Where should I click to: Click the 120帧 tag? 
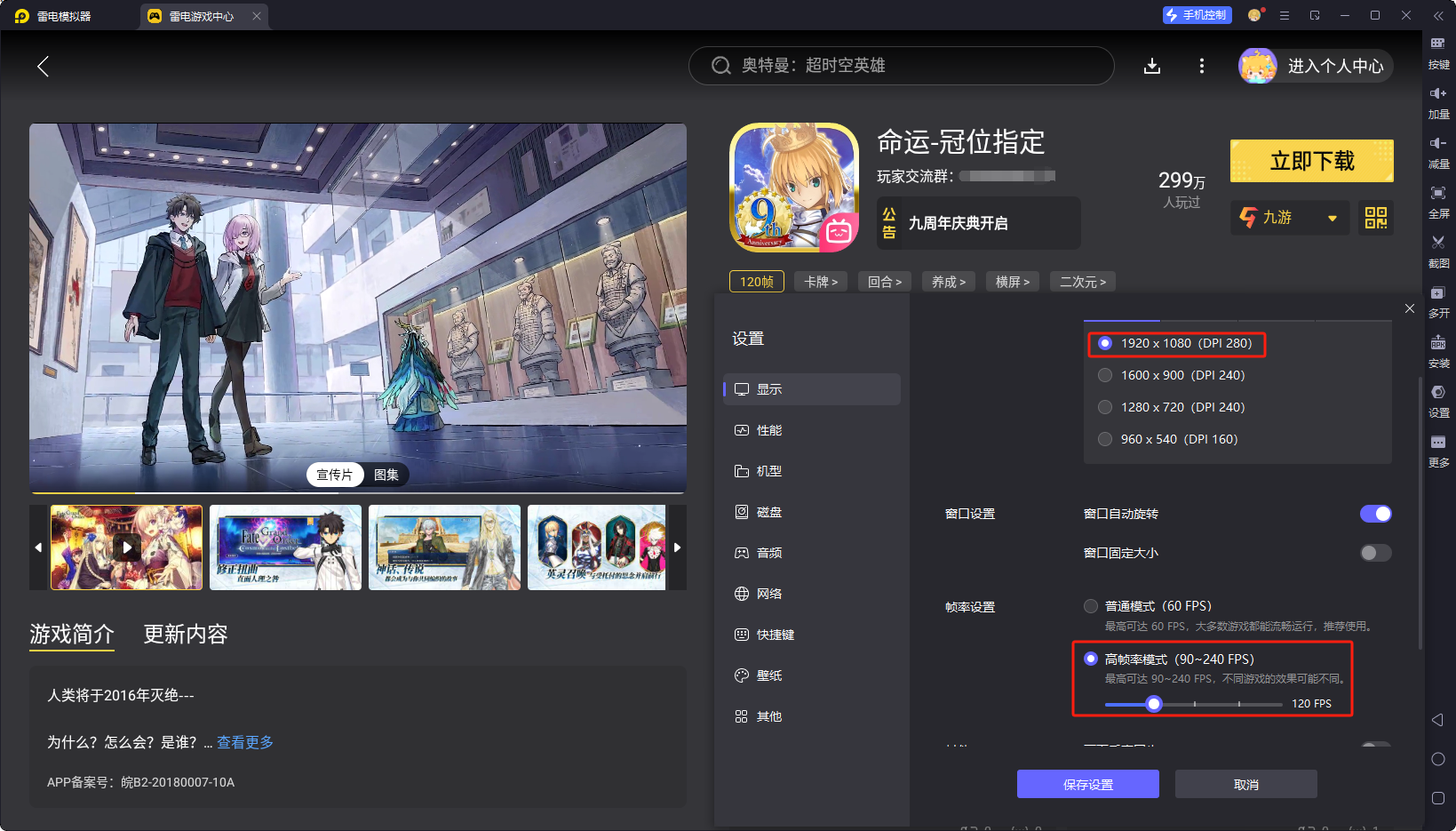757,282
